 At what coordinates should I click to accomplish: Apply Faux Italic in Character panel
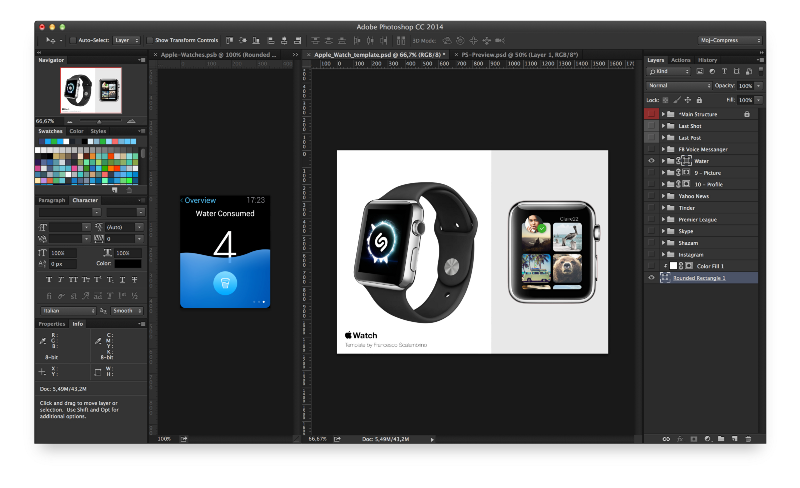(61, 280)
